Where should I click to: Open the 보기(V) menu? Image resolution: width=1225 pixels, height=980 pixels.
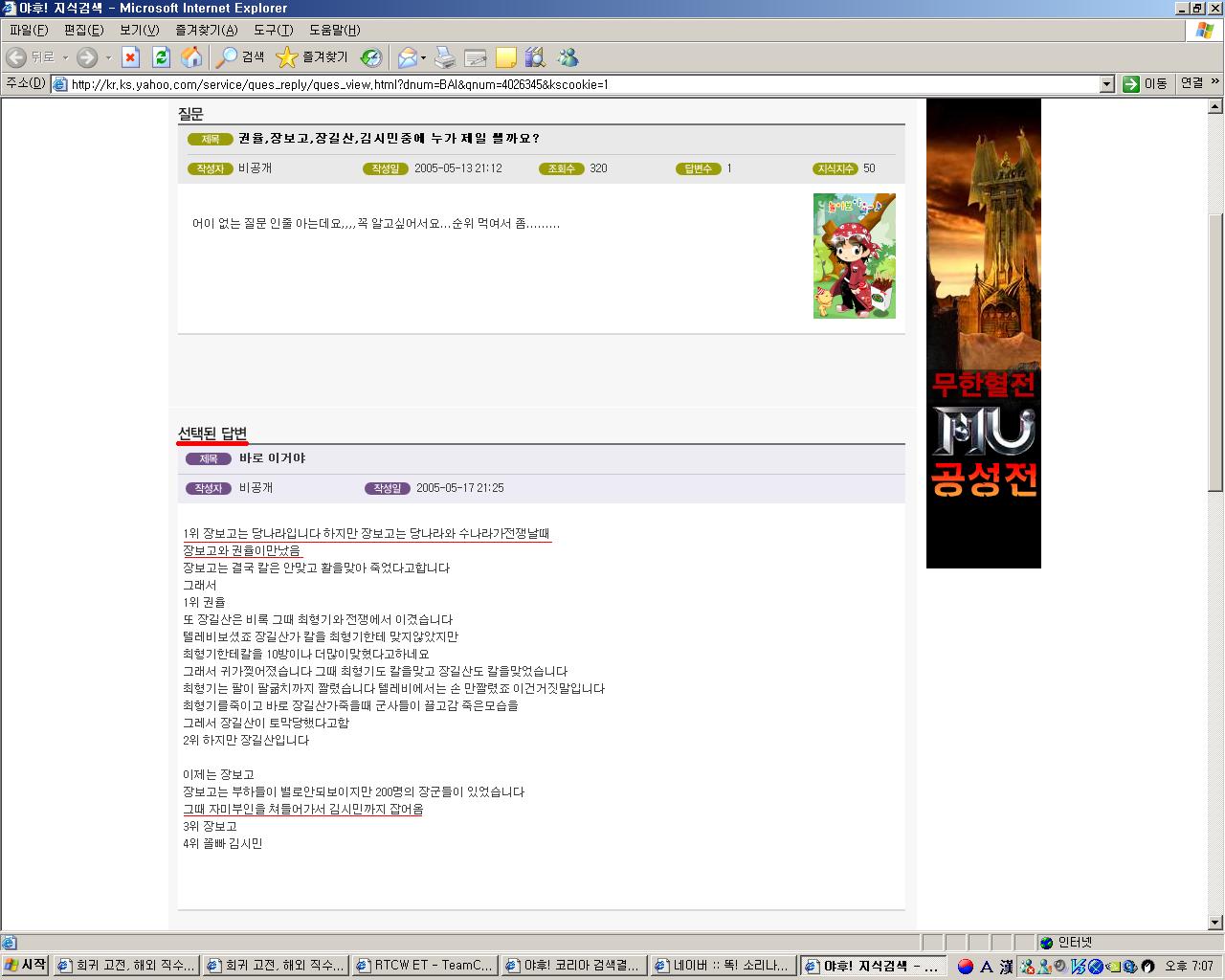point(139,30)
